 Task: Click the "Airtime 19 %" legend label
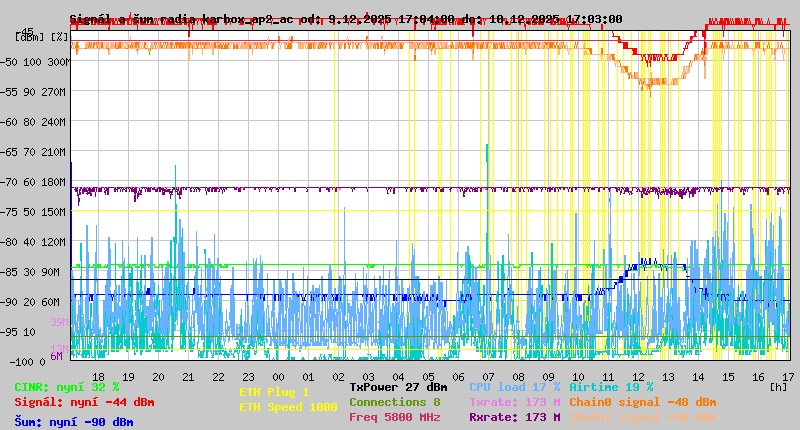611,387
